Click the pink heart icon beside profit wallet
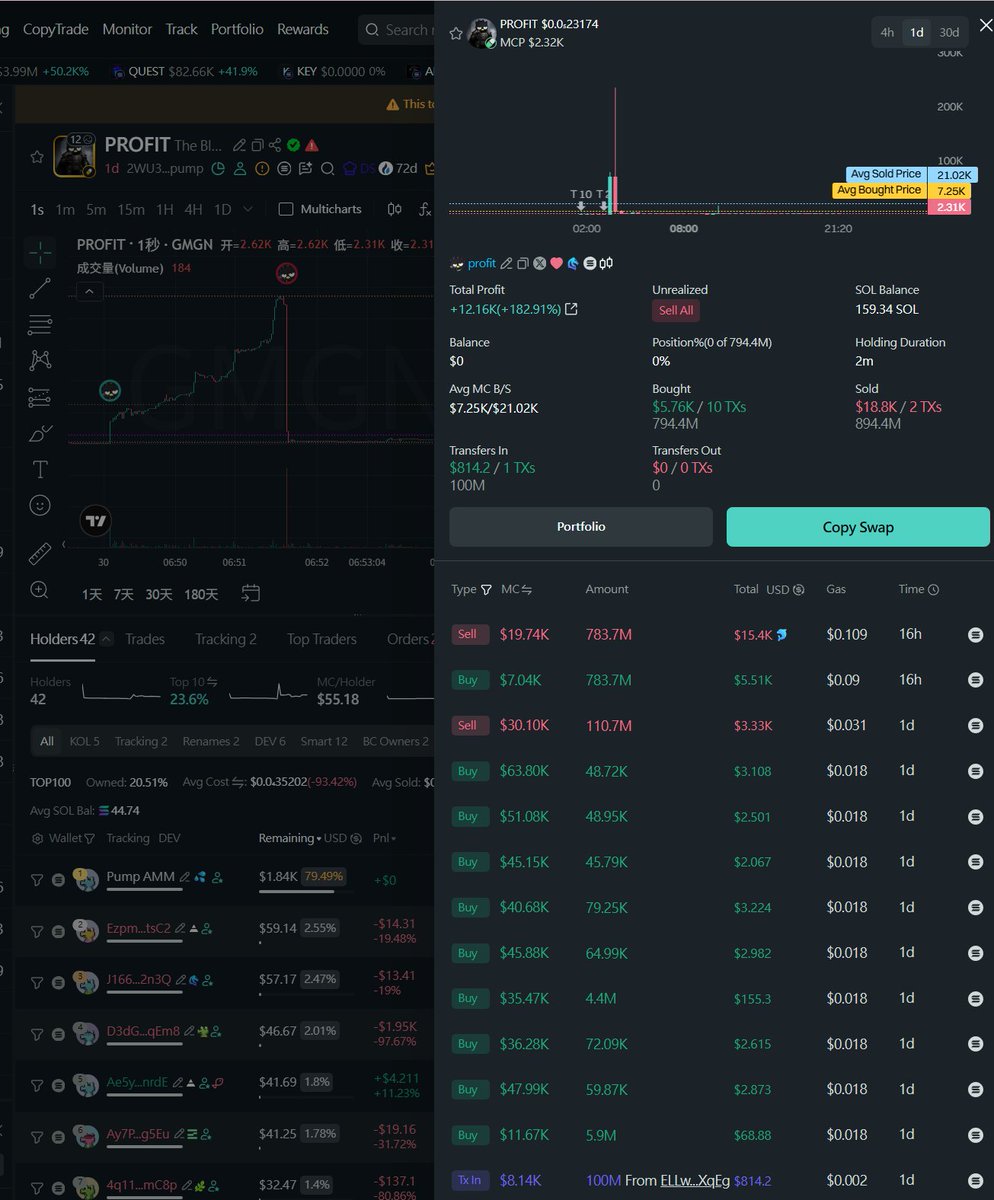The height and width of the screenshot is (1200, 994). [x=557, y=263]
